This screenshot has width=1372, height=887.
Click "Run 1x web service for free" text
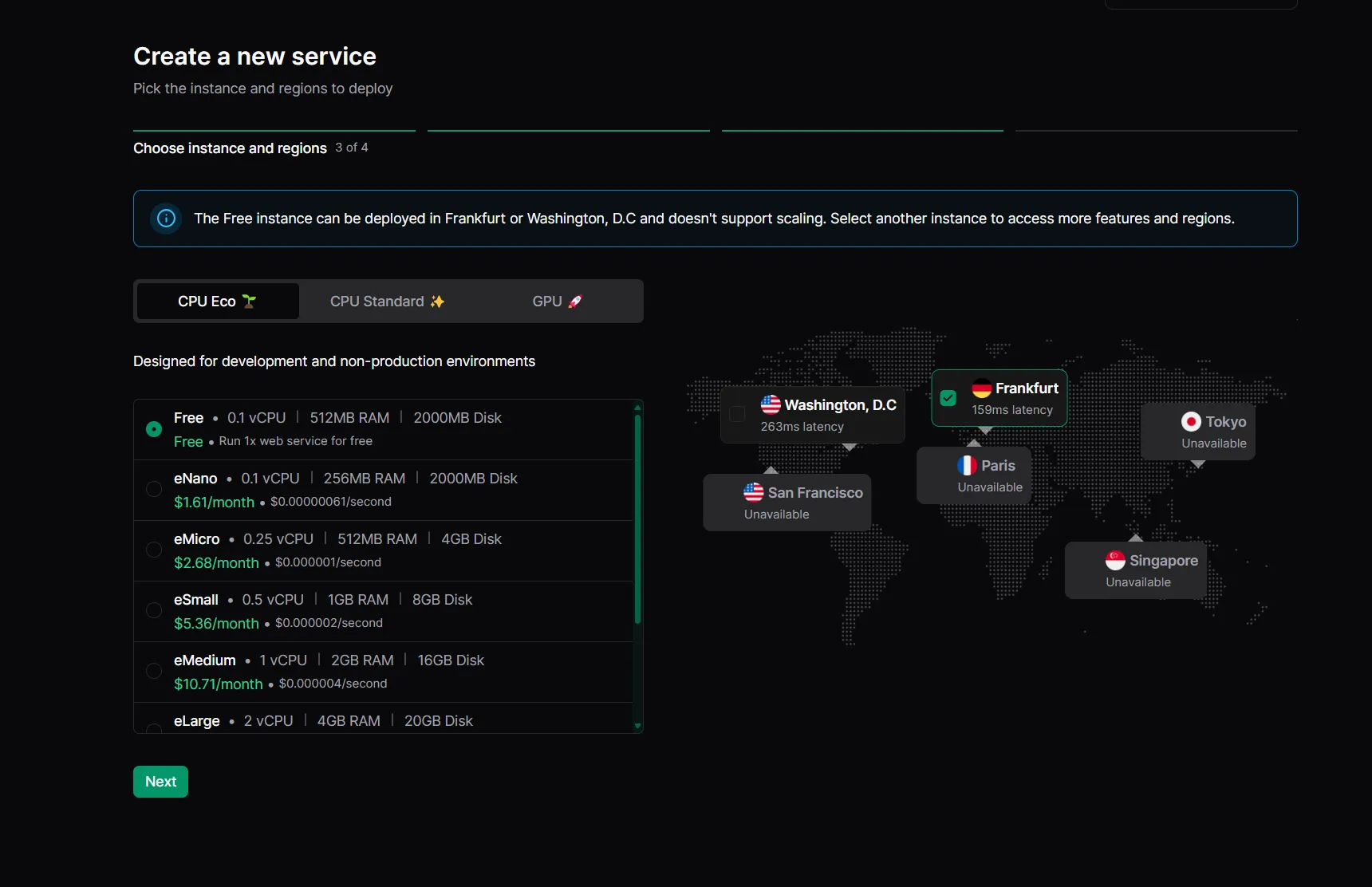point(295,441)
